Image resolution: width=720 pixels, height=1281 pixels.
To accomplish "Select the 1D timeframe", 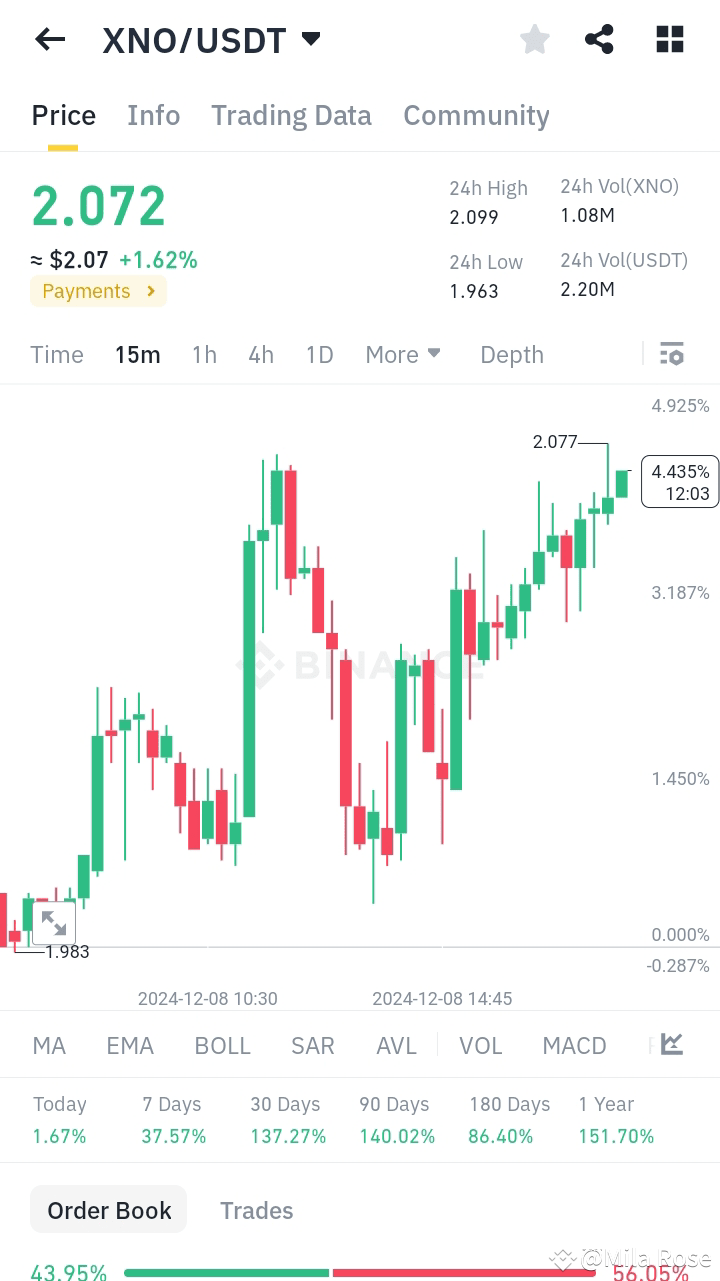I will [319, 354].
